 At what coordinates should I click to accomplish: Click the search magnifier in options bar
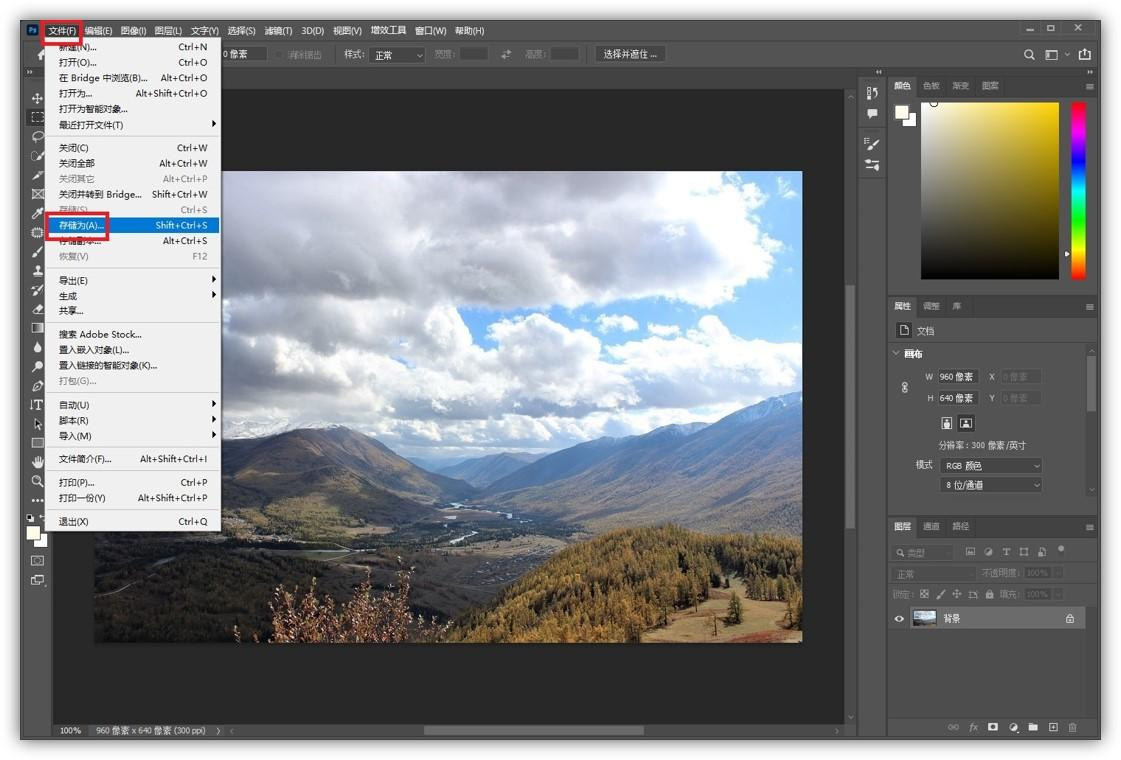[x=1029, y=55]
